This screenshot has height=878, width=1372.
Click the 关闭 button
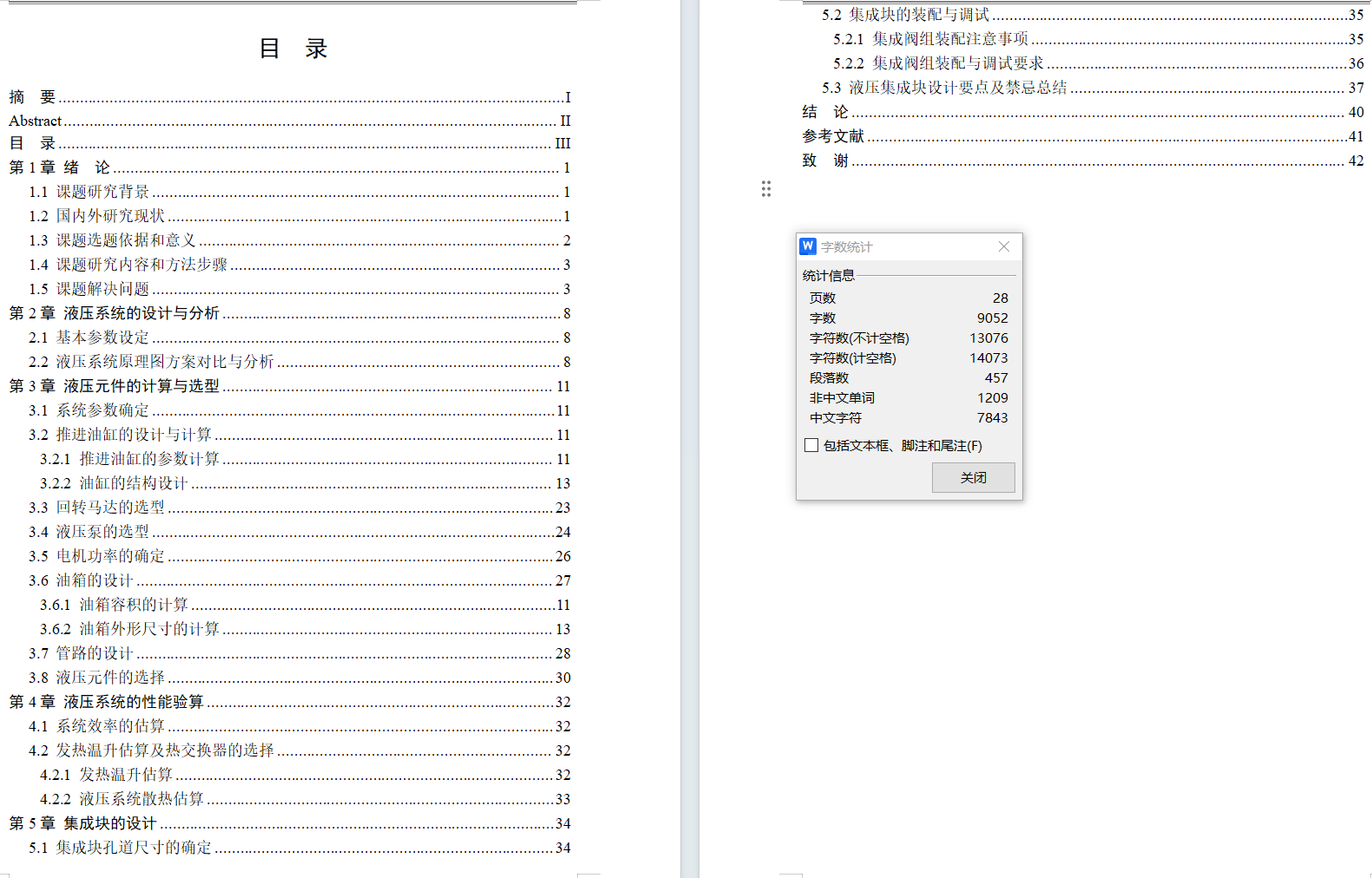[973, 477]
